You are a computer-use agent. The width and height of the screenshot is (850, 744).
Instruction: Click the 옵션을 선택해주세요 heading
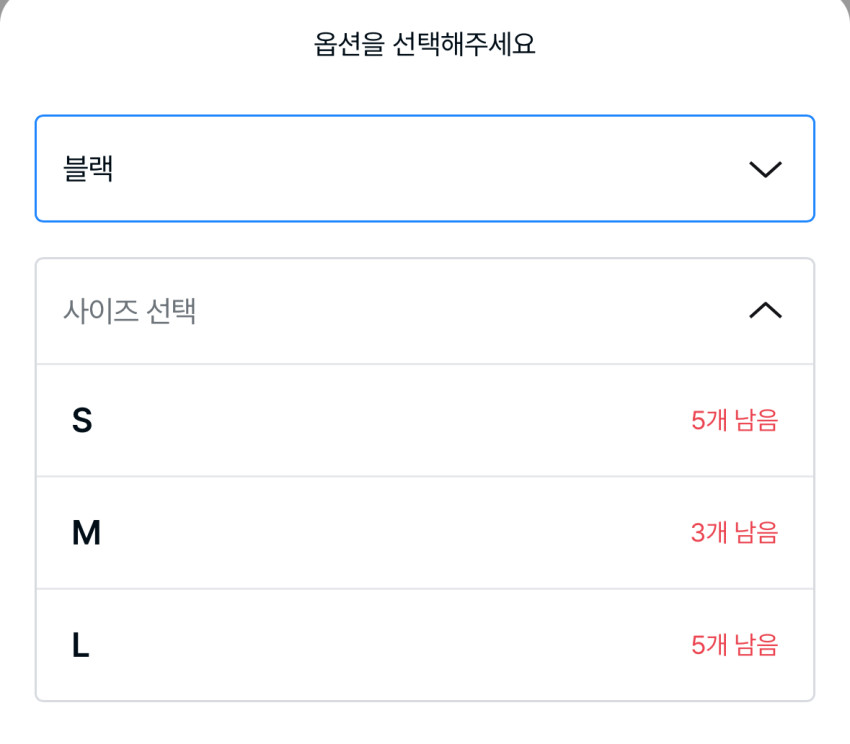(424, 45)
